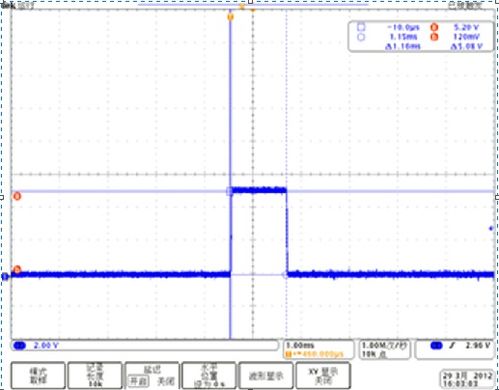Click the round cursor marker at pulse falling edge

coord(285,275)
